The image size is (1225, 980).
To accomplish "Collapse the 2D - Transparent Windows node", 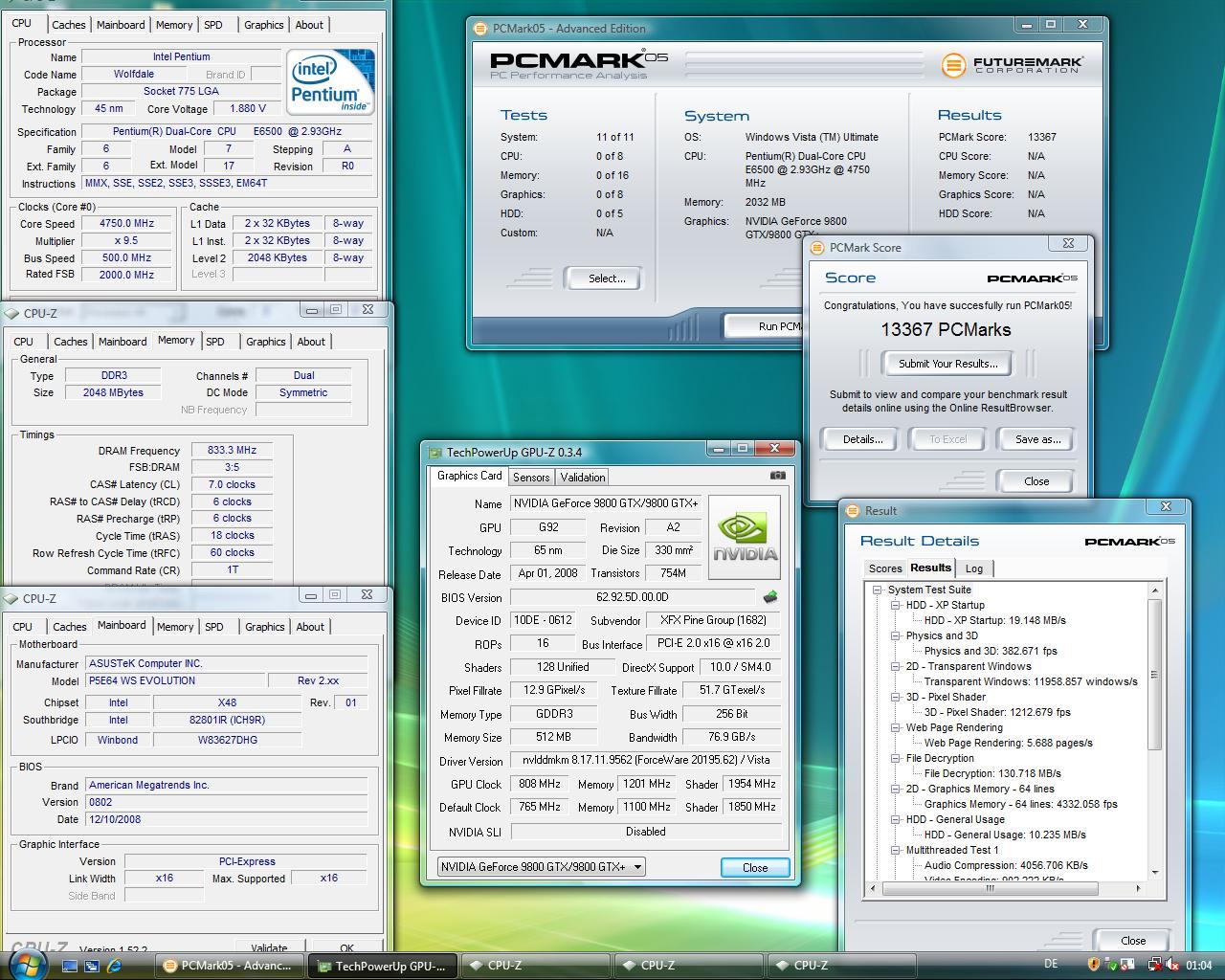I will (x=896, y=666).
